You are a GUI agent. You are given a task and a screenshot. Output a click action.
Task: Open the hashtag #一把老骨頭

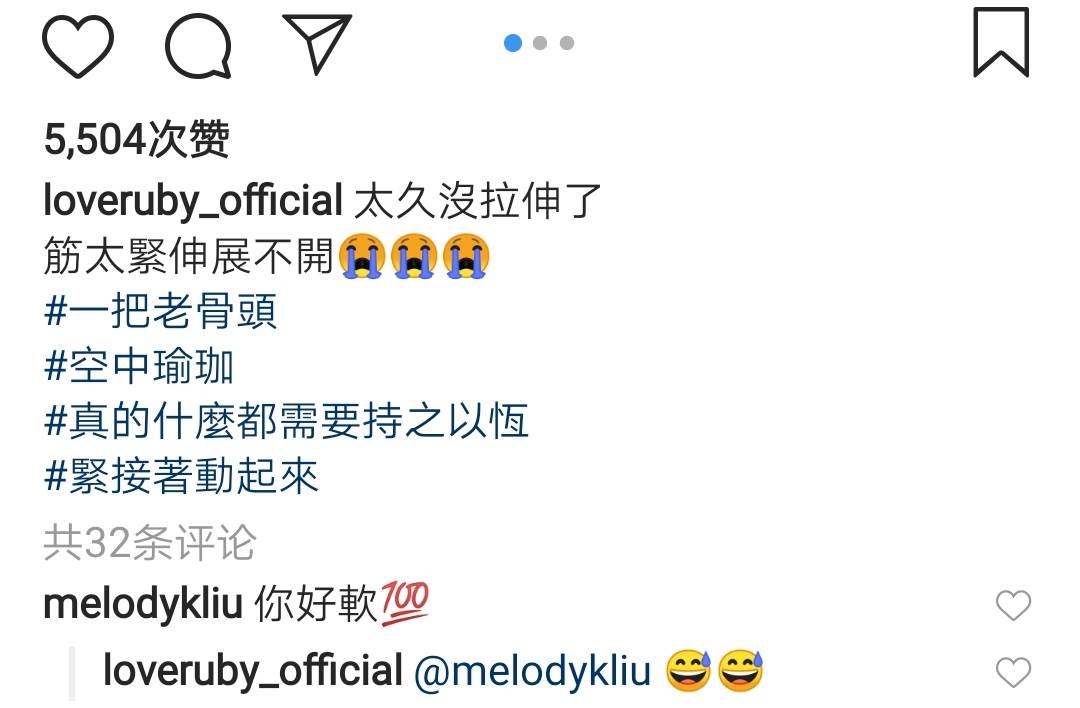[160, 311]
